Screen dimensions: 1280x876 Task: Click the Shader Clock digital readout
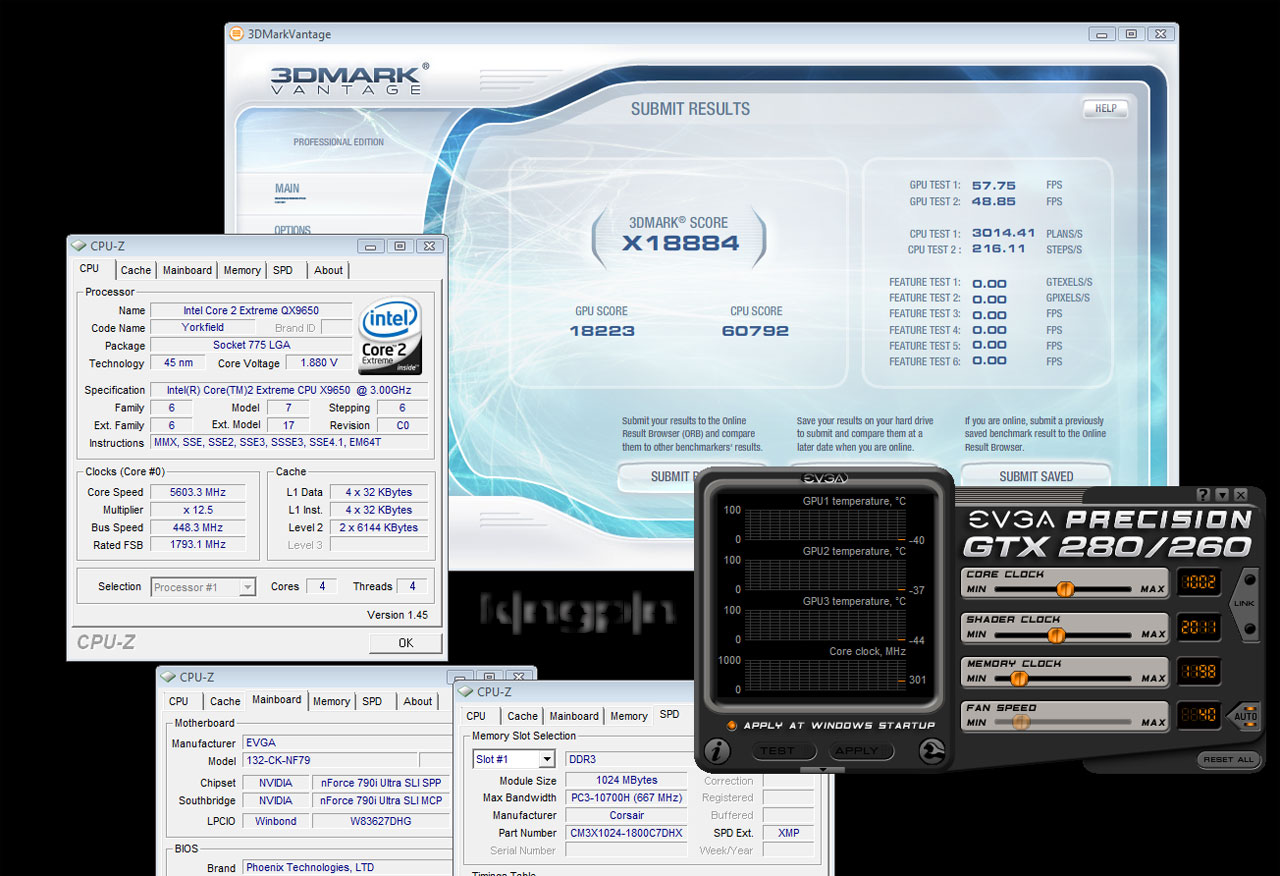pyautogui.click(x=1198, y=627)
